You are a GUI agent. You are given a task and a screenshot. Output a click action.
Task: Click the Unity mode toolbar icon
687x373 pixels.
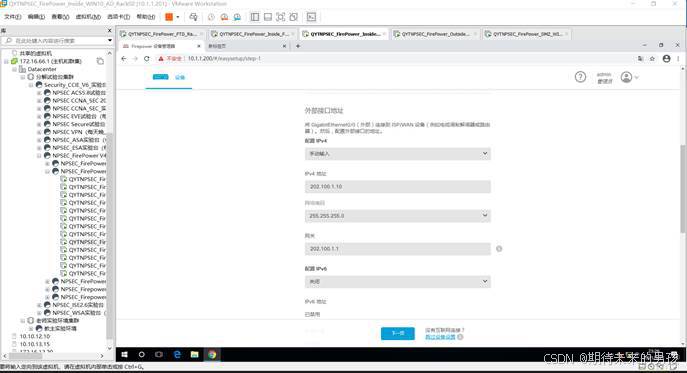(294, 17)
